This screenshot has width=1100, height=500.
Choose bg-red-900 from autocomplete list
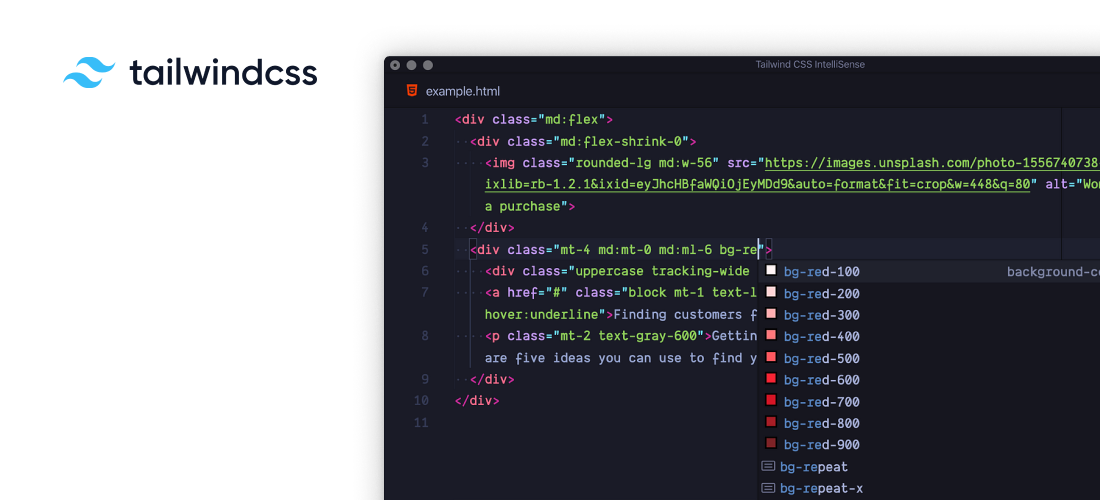coord(929,445)
